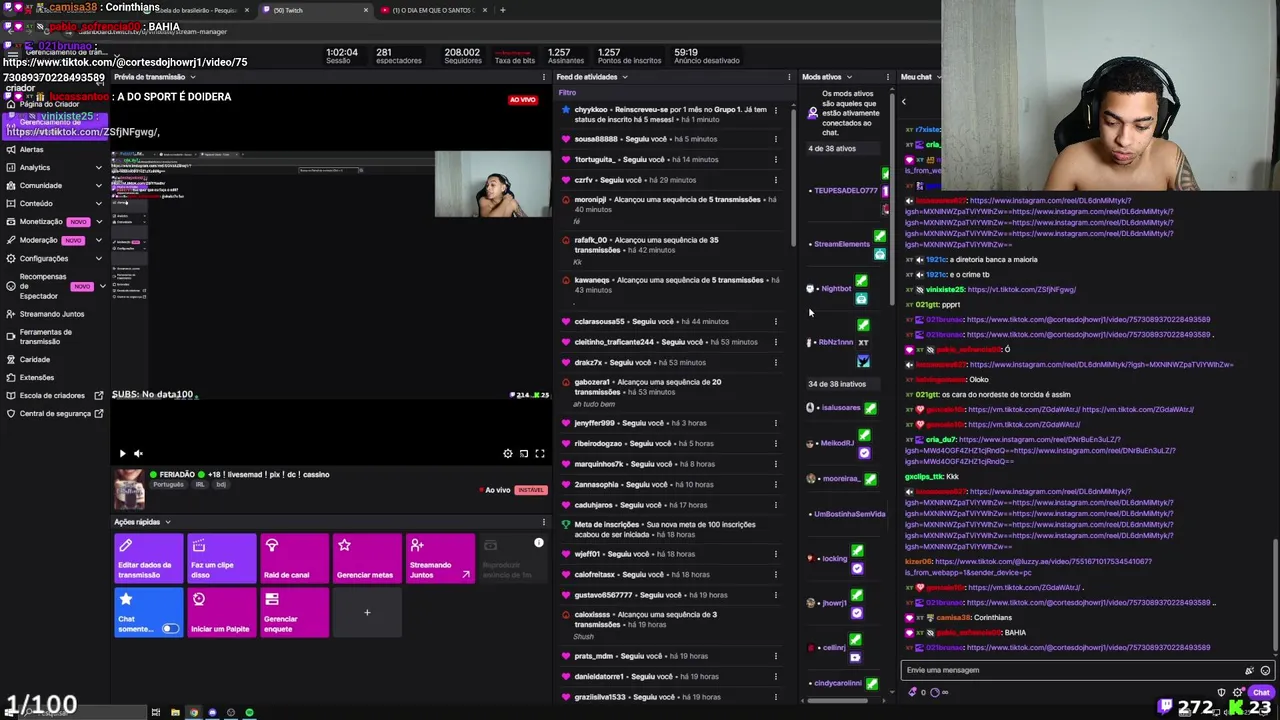Select mod user Nightbot
Viewport: 1280px width, 720px height.
pyautogui.click(x=836, y=289)
